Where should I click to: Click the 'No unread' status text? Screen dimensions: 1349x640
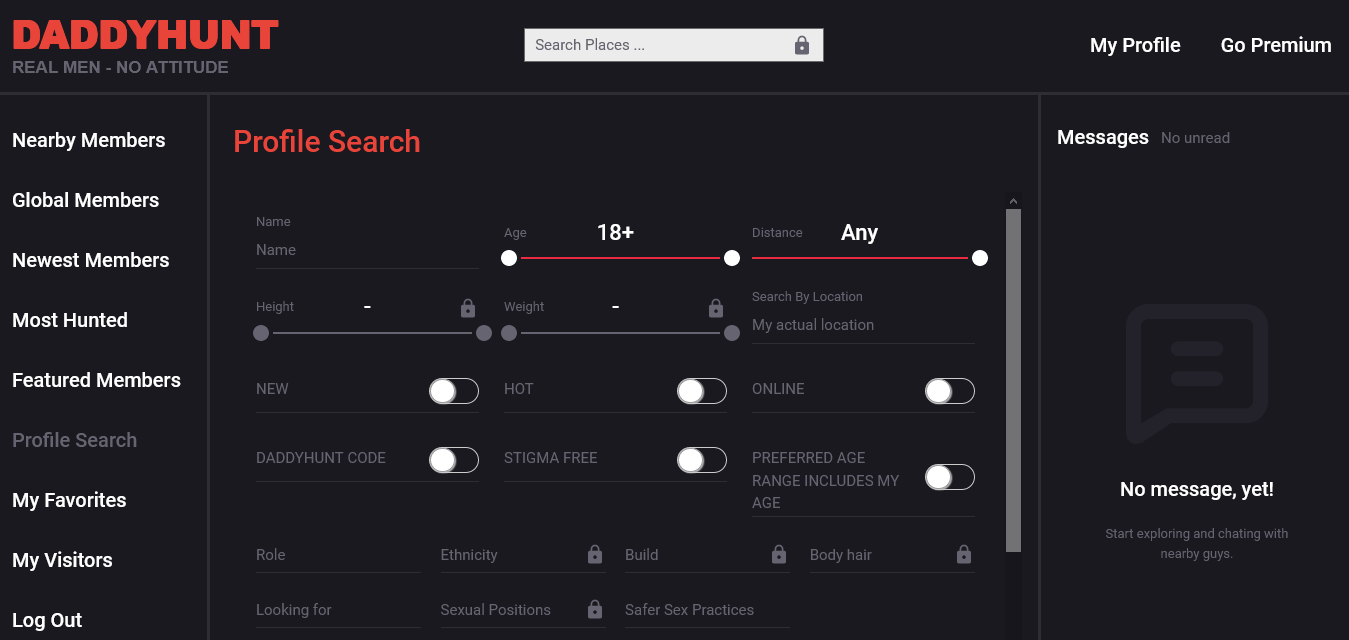pyautogui.click(x=1195, y=138)
